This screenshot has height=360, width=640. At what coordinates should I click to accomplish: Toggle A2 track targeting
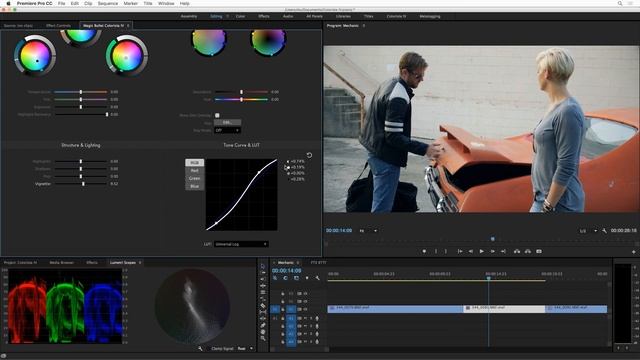[291, 326]
